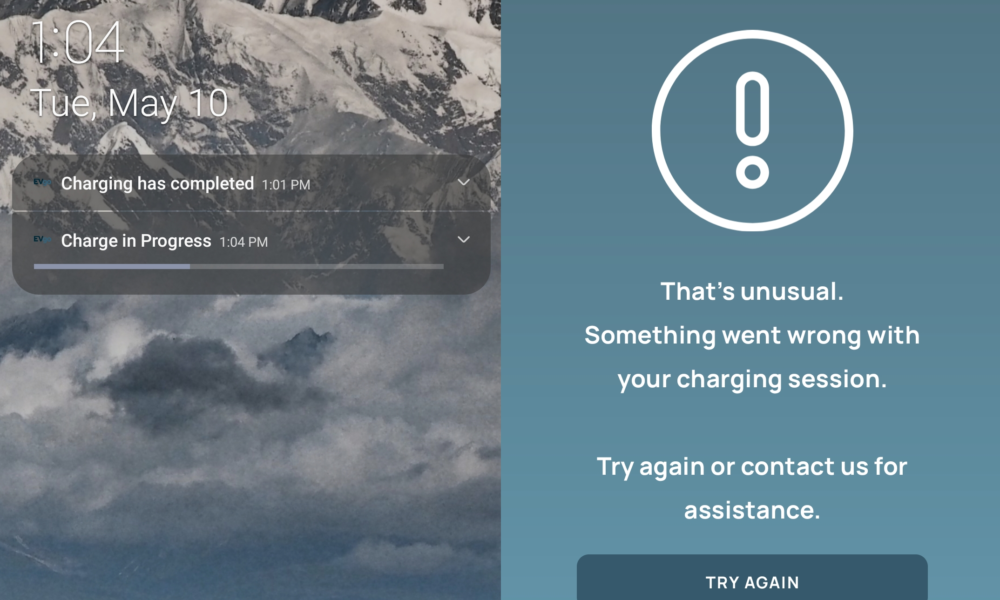
Task: Click the That's unusual heading
Action: (752, 291)
